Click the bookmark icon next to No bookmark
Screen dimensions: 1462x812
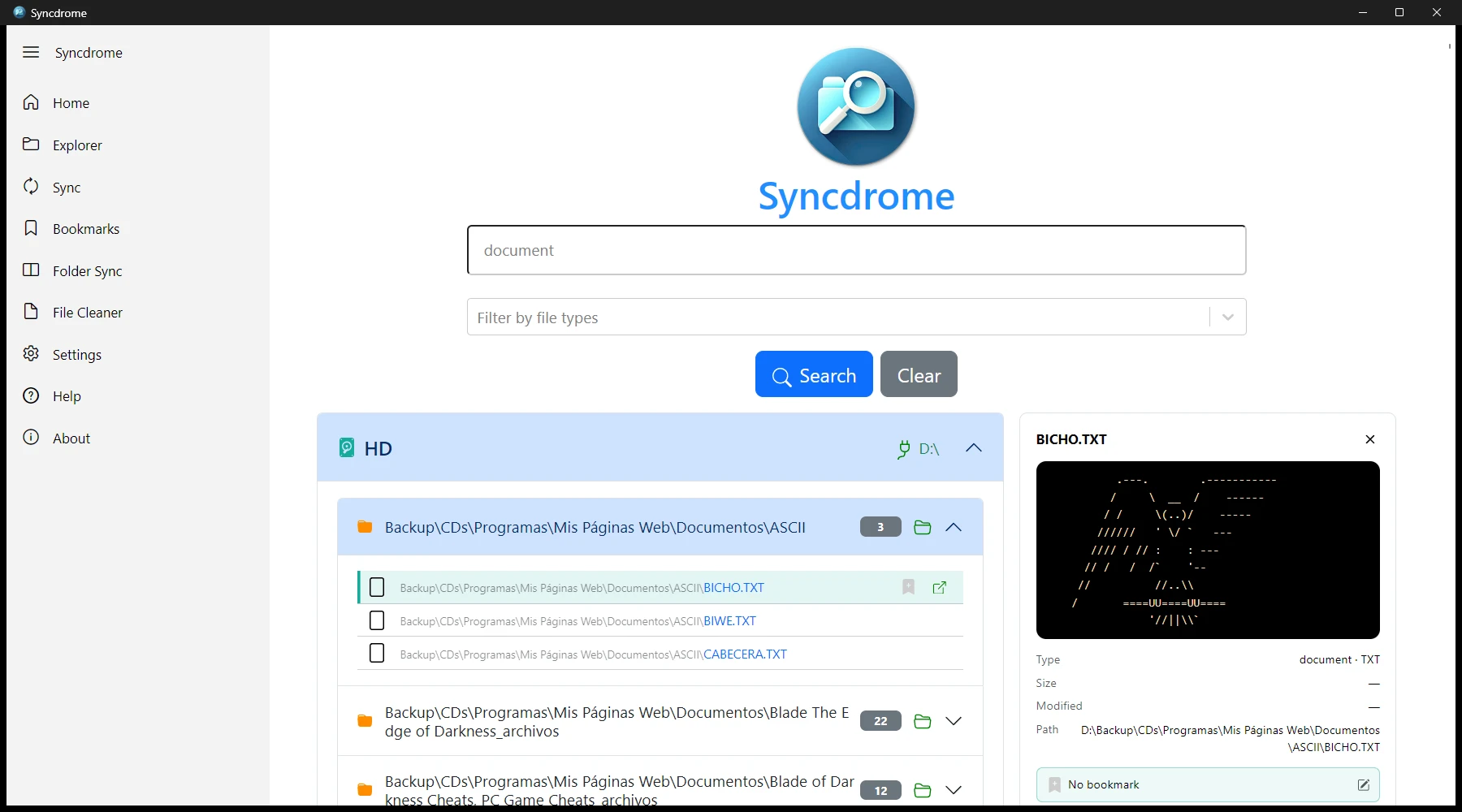tap(1054, 784)
